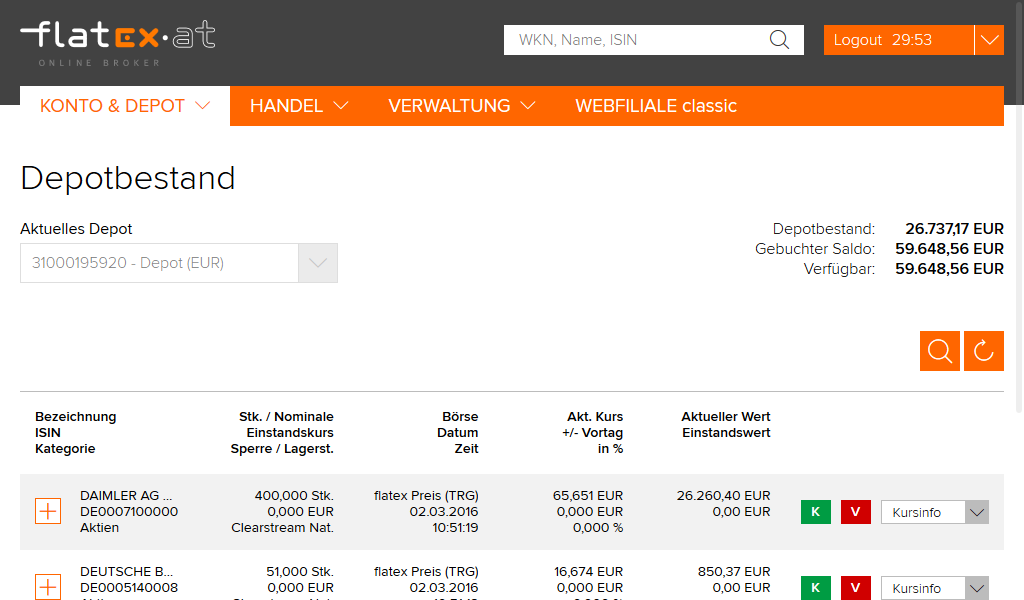
Task: Expand DEUTSCHE B... row with the plus icon
Action: 48,587
